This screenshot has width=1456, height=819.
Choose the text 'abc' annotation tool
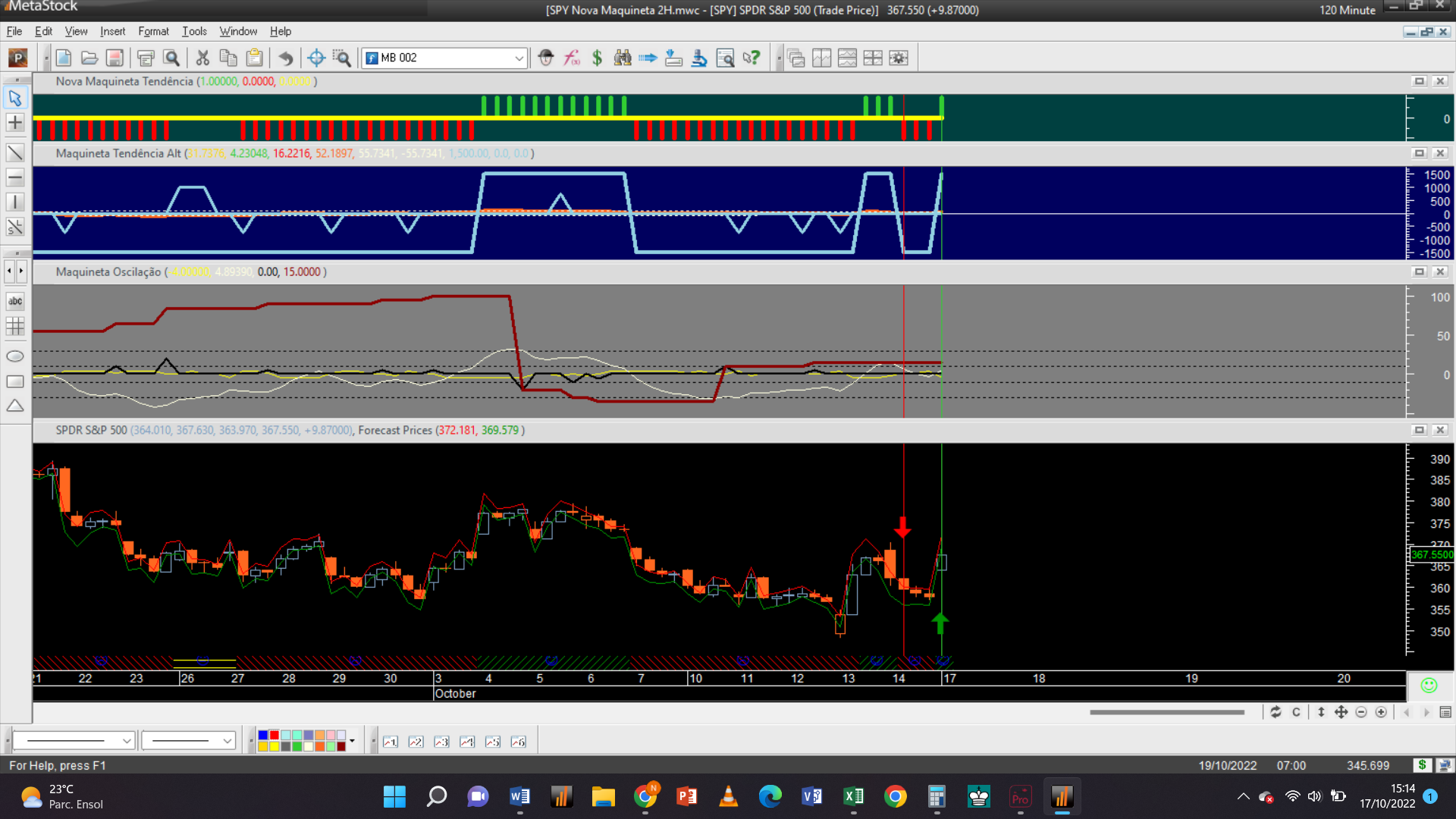pos(15,301)
